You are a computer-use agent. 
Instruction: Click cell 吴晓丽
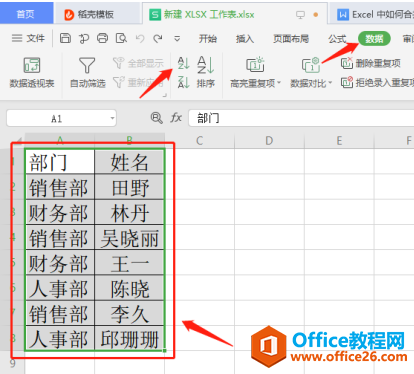tap(129, 237)
